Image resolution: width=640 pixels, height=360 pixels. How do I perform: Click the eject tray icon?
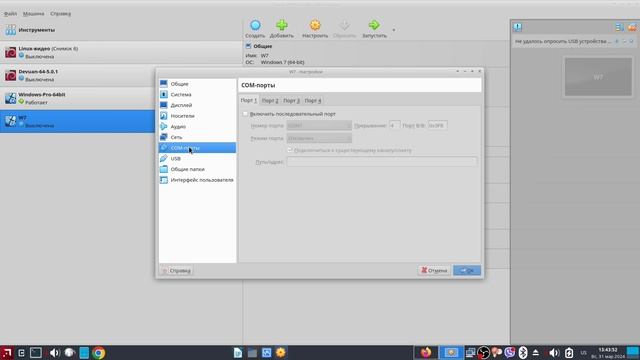[536, 352]
